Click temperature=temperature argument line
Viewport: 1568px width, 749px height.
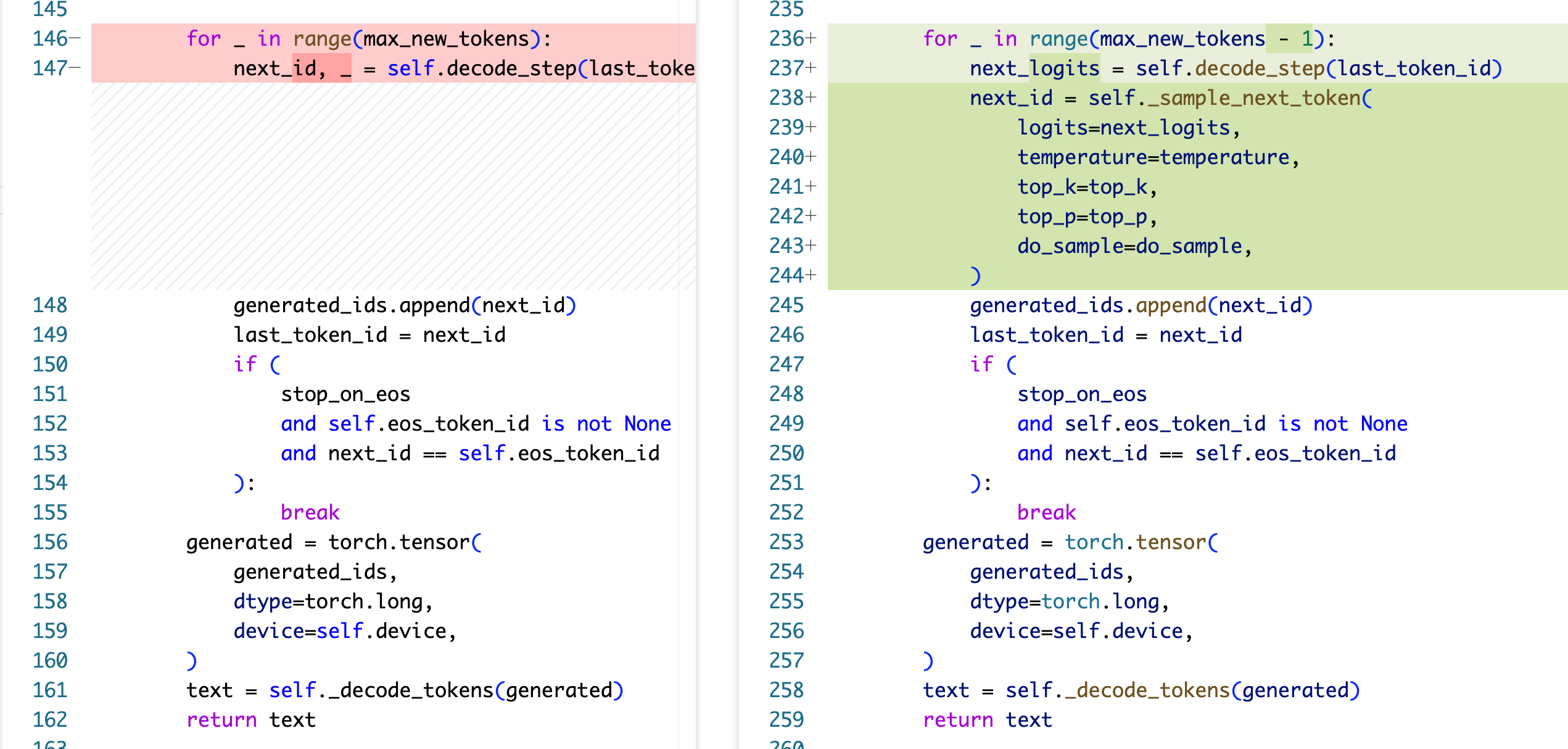(1157, 157)
